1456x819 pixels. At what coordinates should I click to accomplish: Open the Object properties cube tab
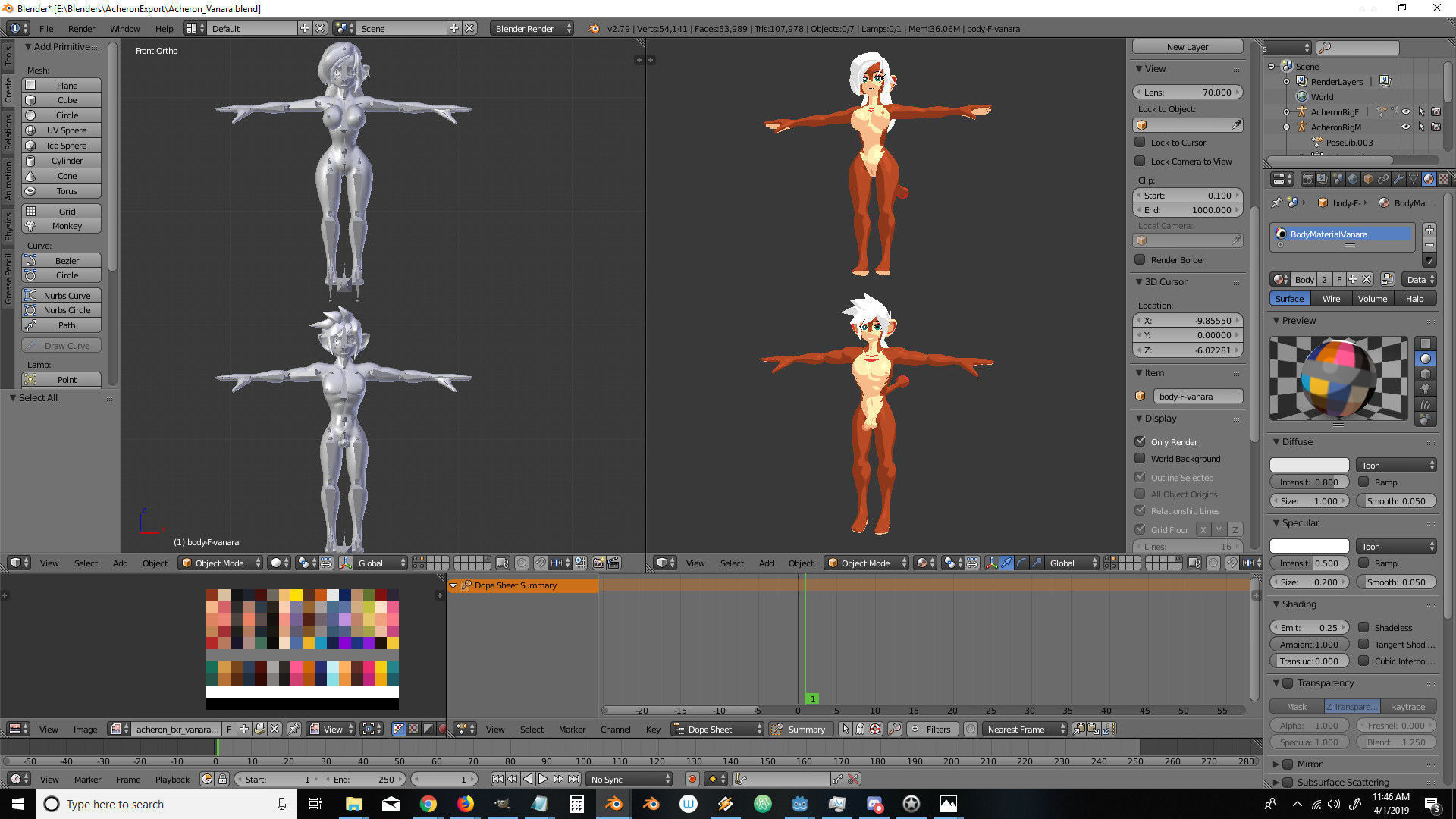tap(1368, 179)
